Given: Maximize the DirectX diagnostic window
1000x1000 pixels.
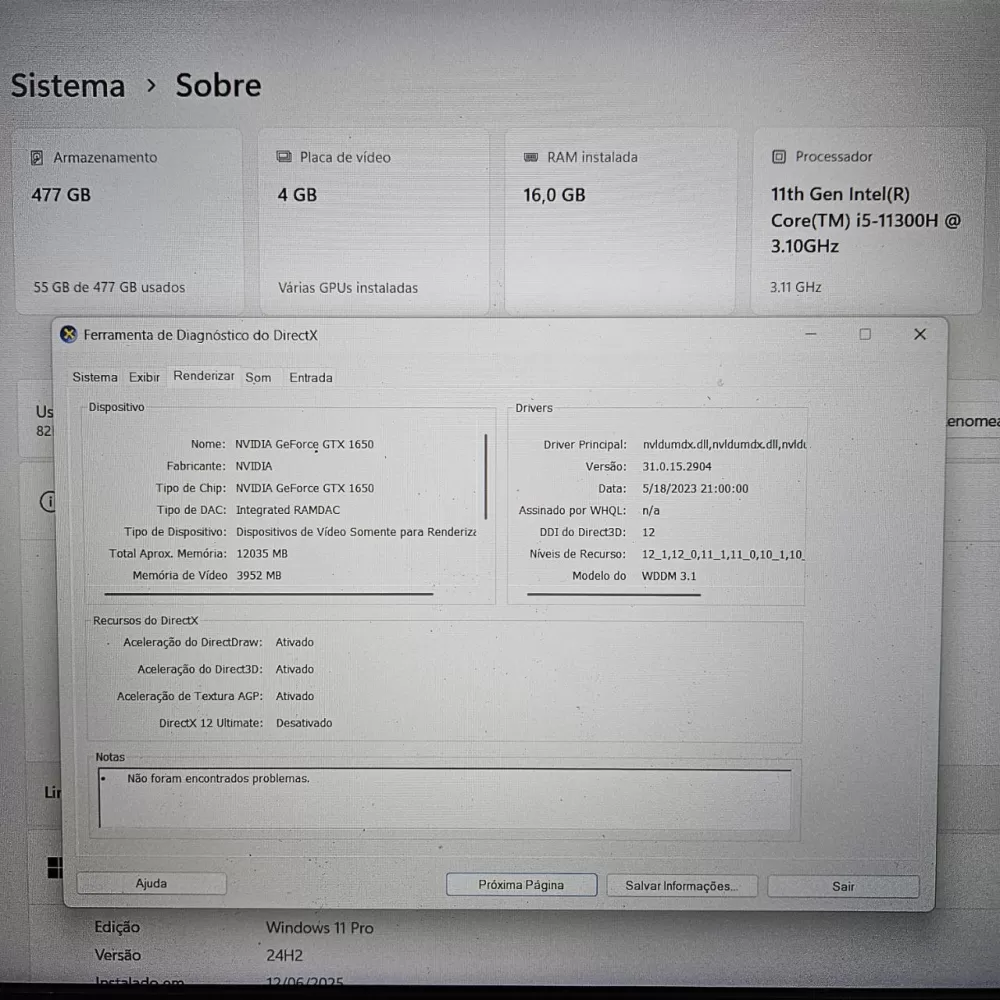Looking at the screenshot, I should click(865, 334).
